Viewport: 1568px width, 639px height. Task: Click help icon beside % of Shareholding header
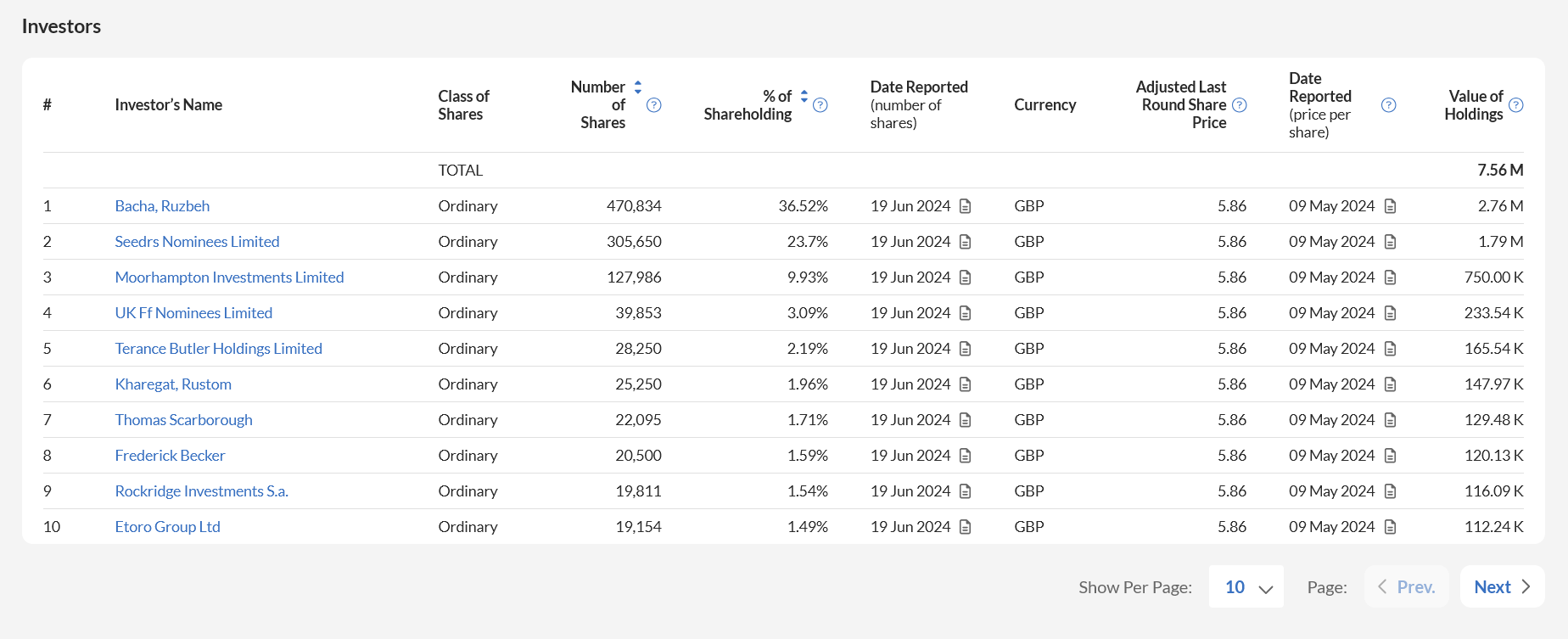[820, 105]
